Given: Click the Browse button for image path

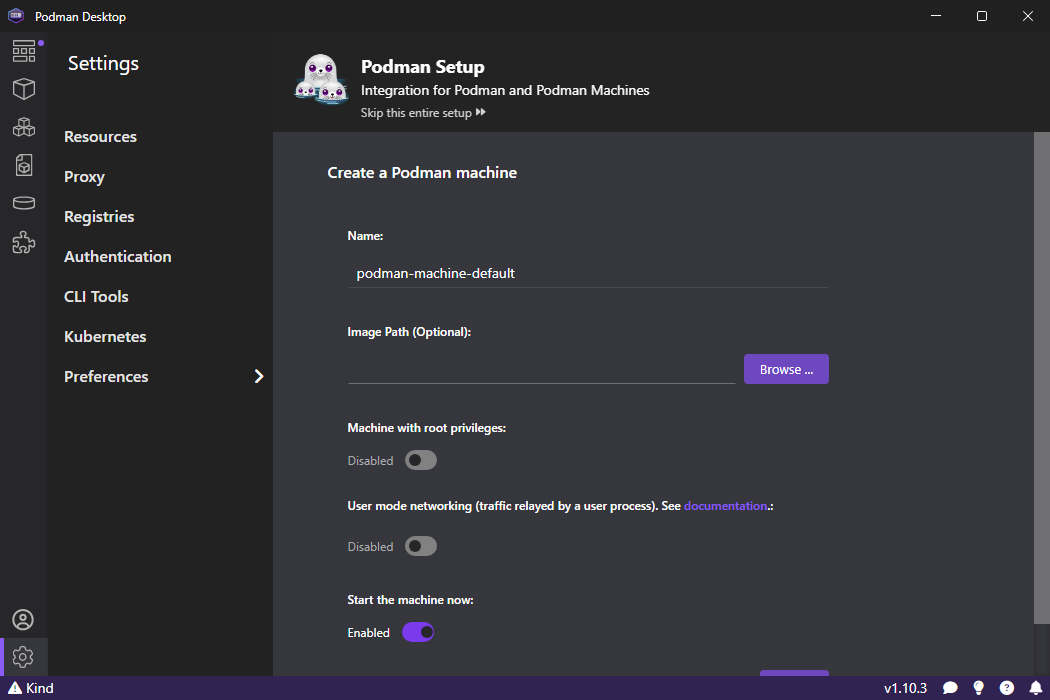Looking at the screenshot, I should 786,369.
